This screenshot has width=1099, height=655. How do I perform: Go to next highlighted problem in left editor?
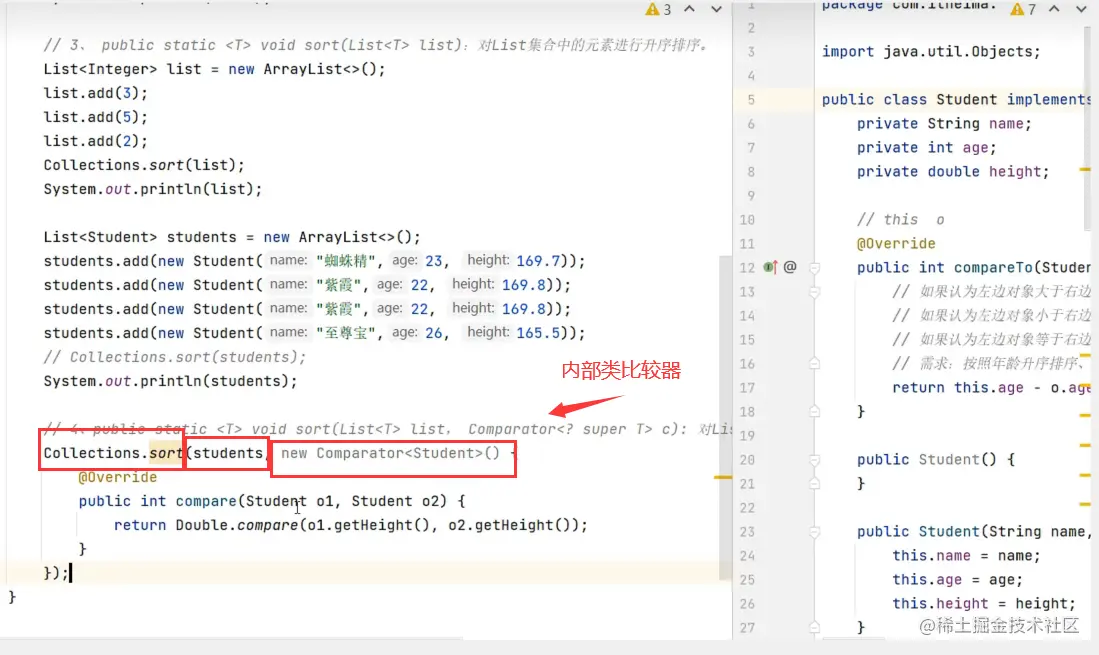click(716, 9)
